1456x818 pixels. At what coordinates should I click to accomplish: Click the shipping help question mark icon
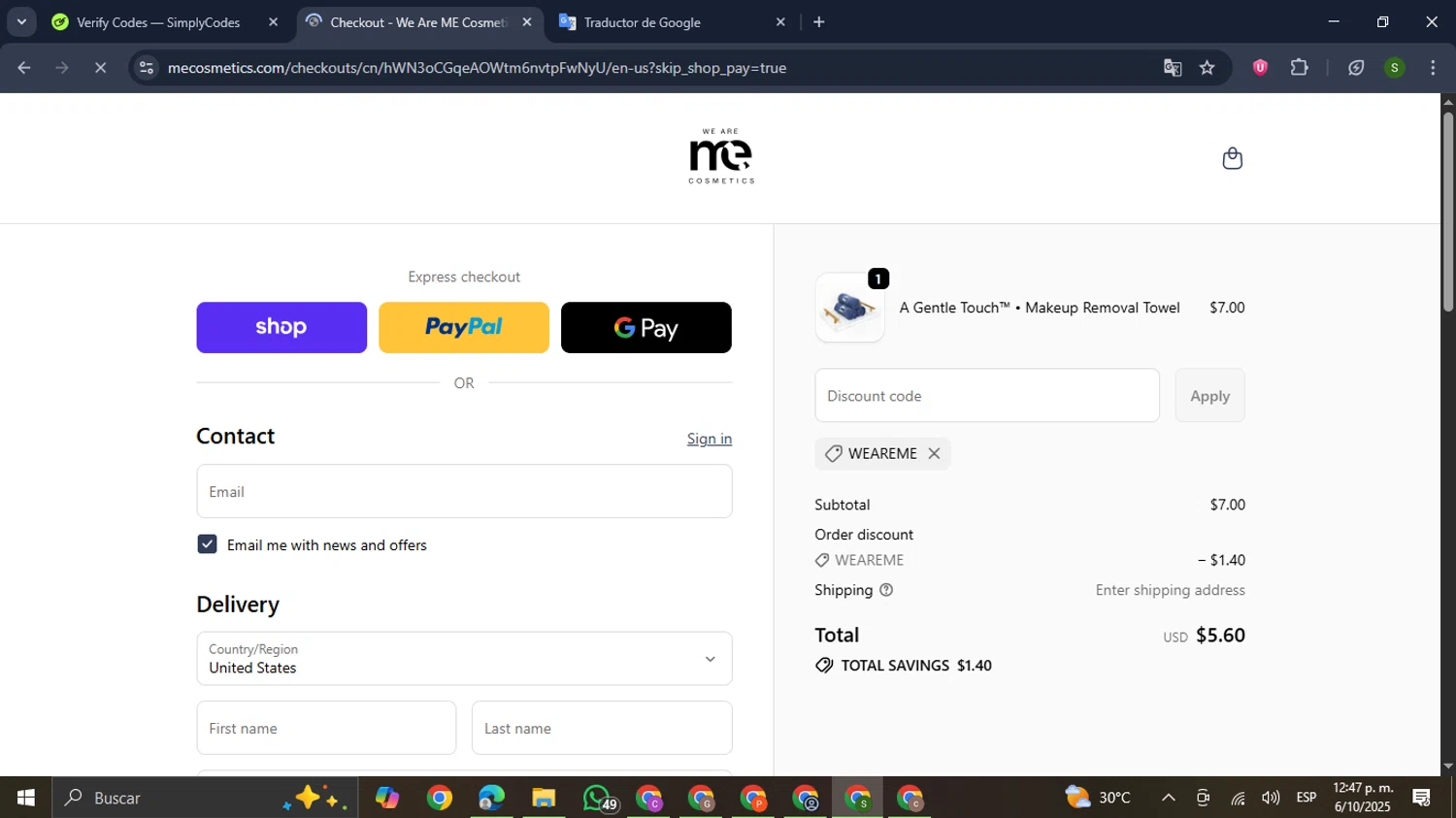[885, 590]
